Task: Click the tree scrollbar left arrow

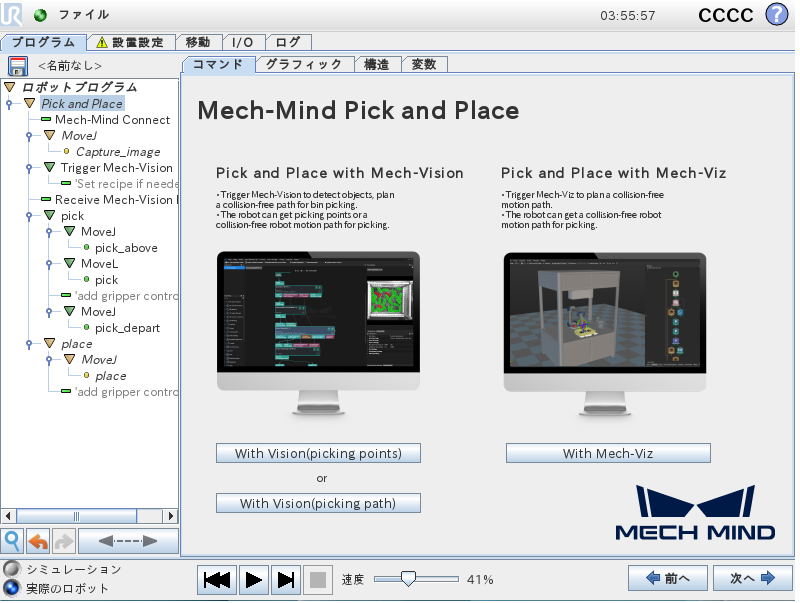Action: (x=8, y=516)
